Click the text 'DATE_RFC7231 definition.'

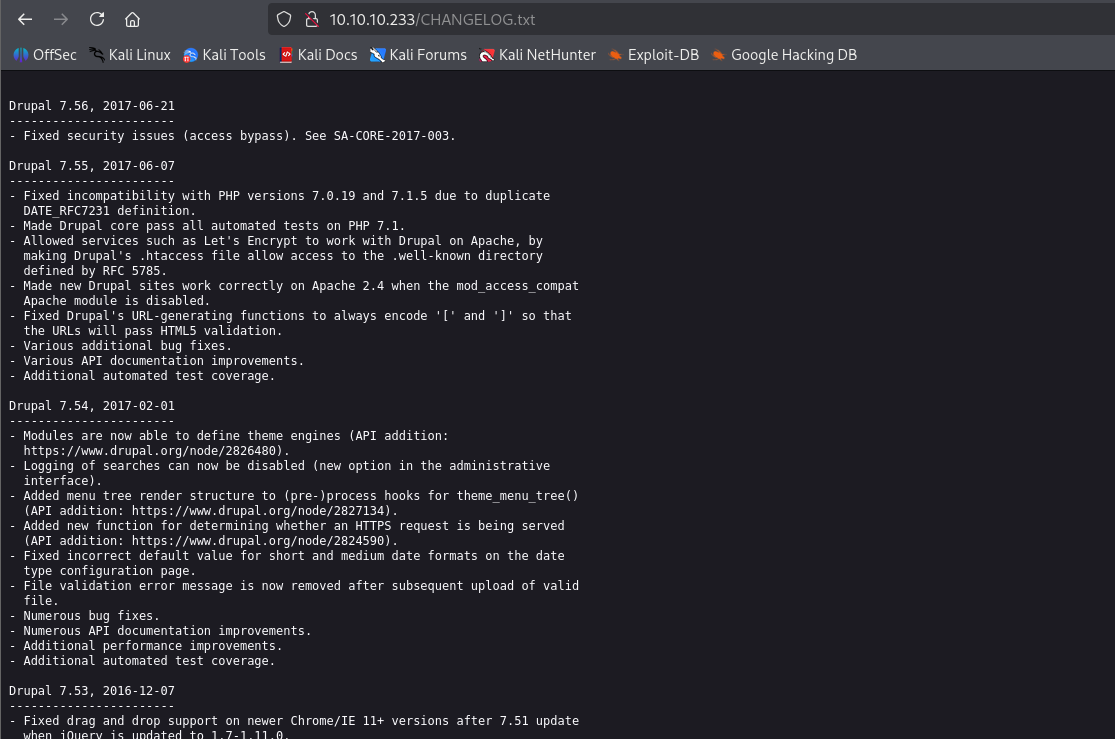(x=109, y=211)
